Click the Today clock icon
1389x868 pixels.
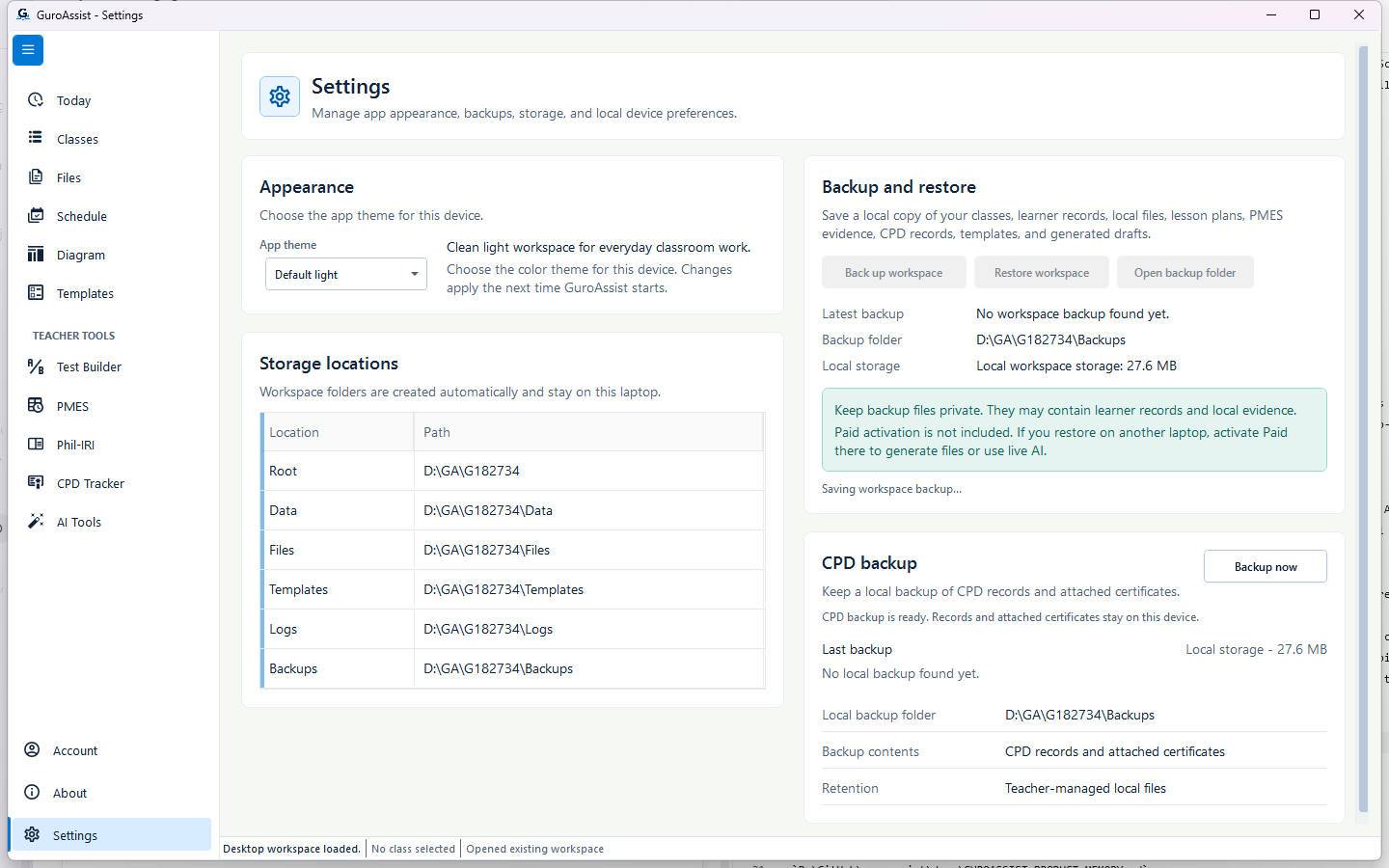pyautogui.click(x=36, y=100)
